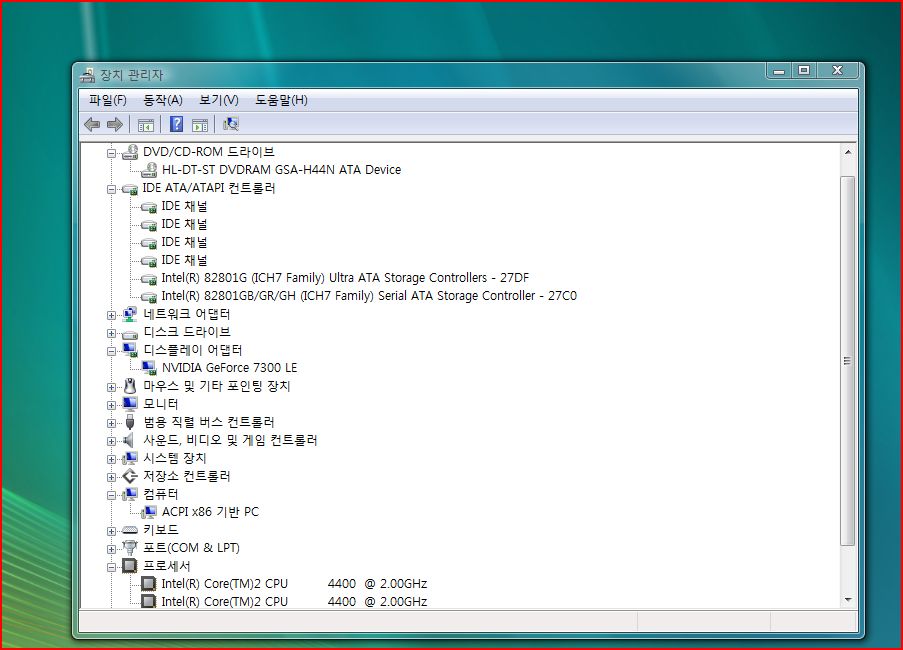903x650 pixels.
Task: Click the 컴퓨터 category icon
Action: [x=130, y=494]
